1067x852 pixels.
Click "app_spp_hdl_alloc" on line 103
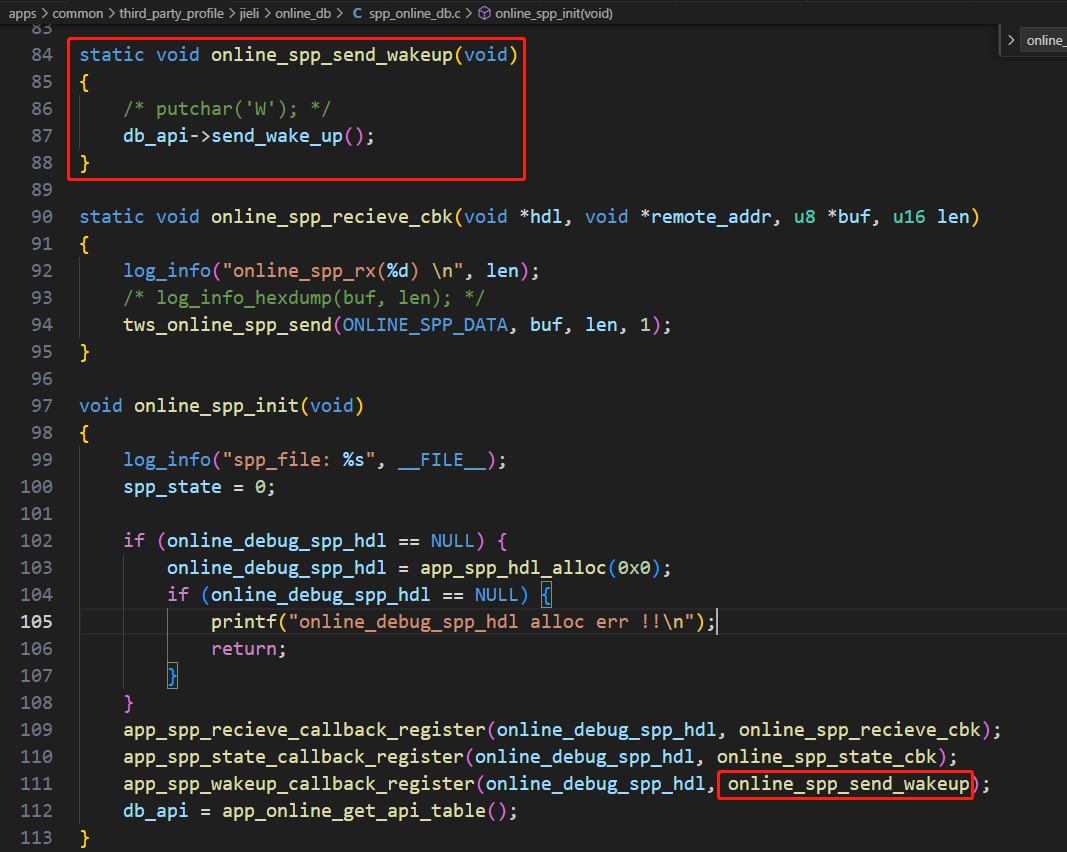(513, 568)
